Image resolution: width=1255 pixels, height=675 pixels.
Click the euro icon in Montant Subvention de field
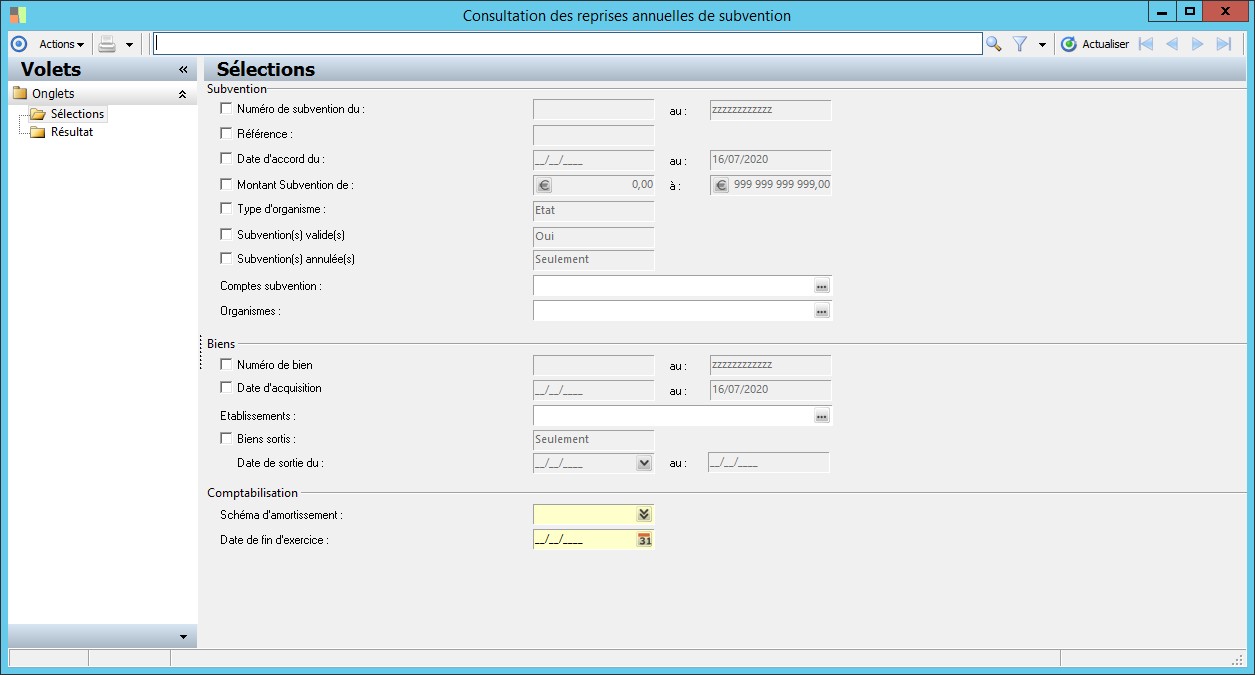coord(544,185)
